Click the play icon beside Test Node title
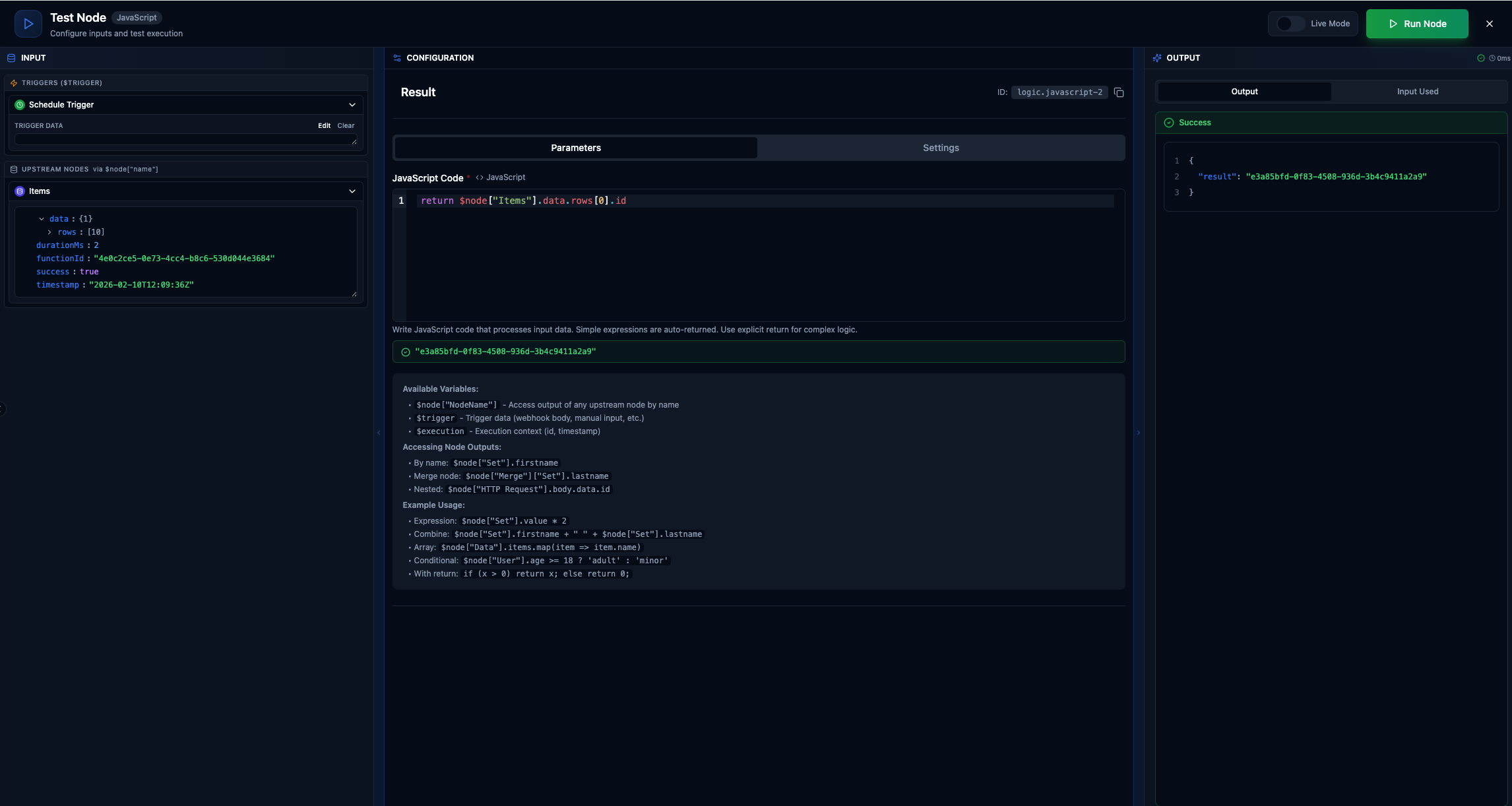 (28, 24)
